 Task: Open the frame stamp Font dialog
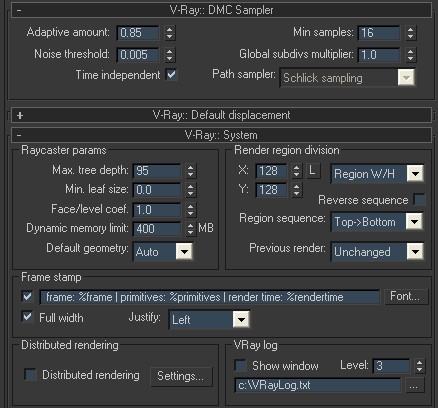(x=406, y=296)
